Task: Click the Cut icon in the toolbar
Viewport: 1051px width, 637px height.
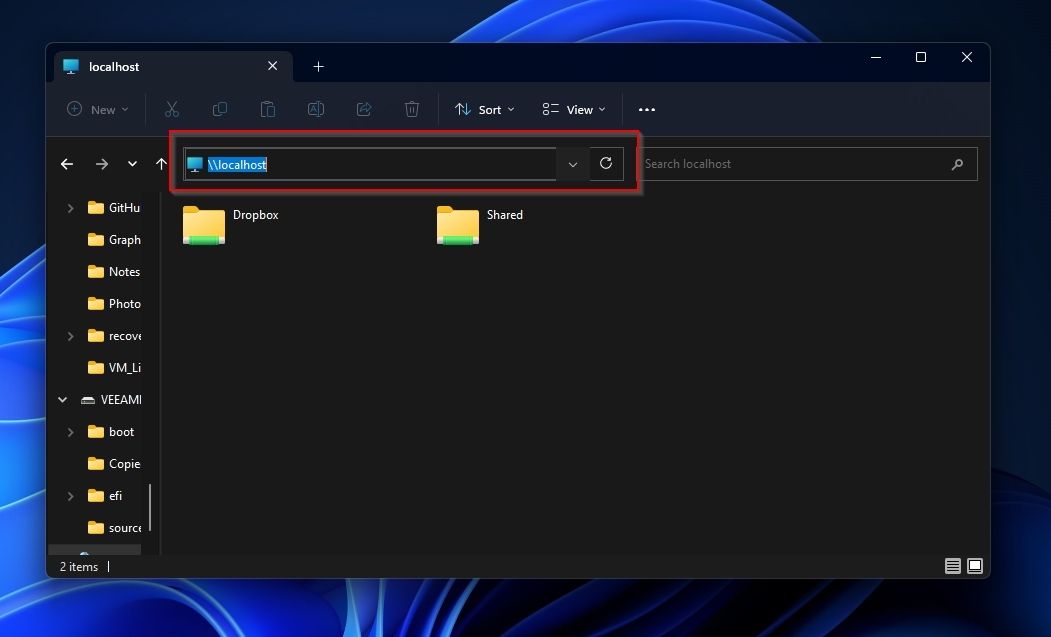Action: pos(172,109)
